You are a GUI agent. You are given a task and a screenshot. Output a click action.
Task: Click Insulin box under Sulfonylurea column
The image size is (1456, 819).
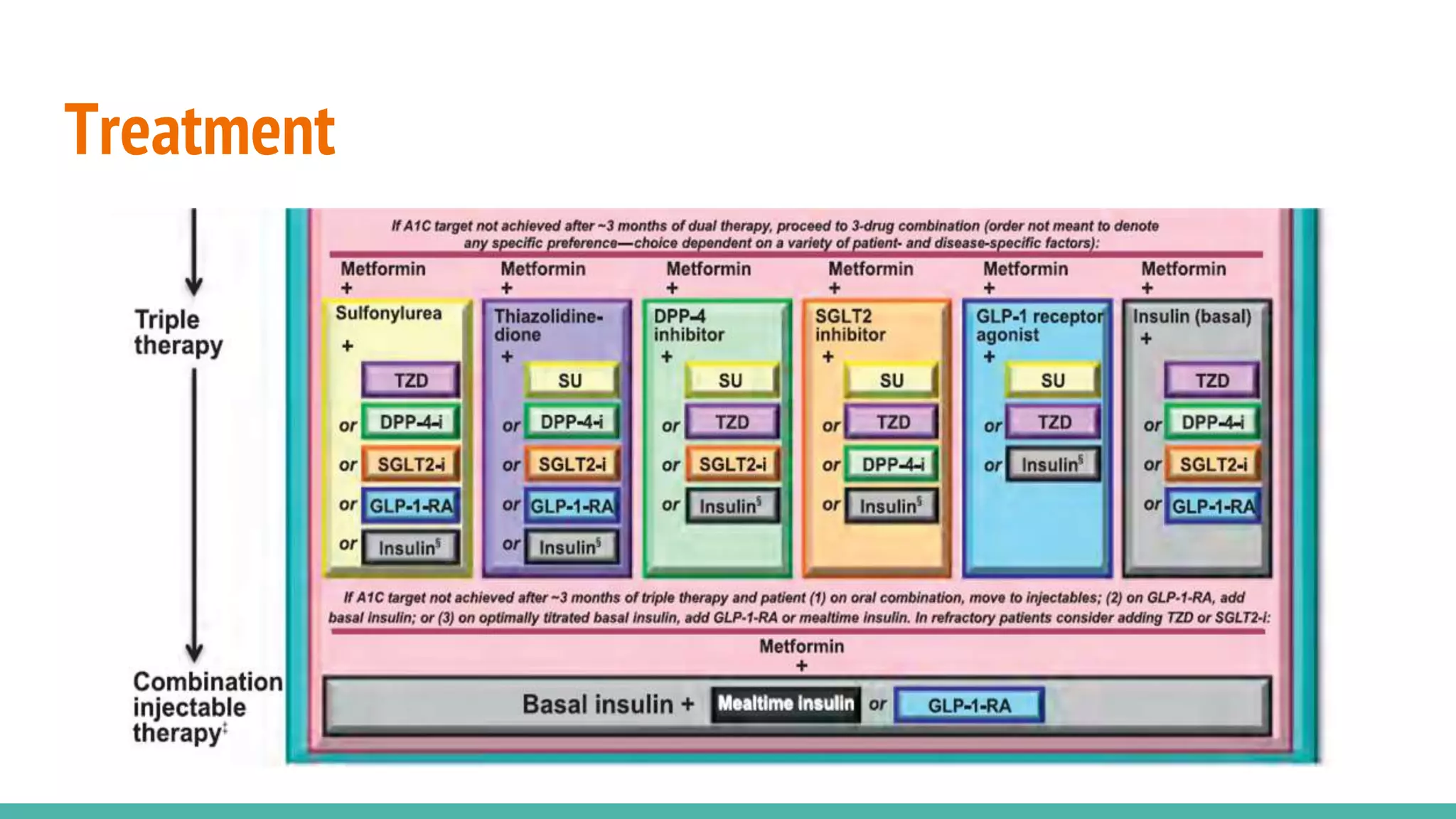click(410, 547)
